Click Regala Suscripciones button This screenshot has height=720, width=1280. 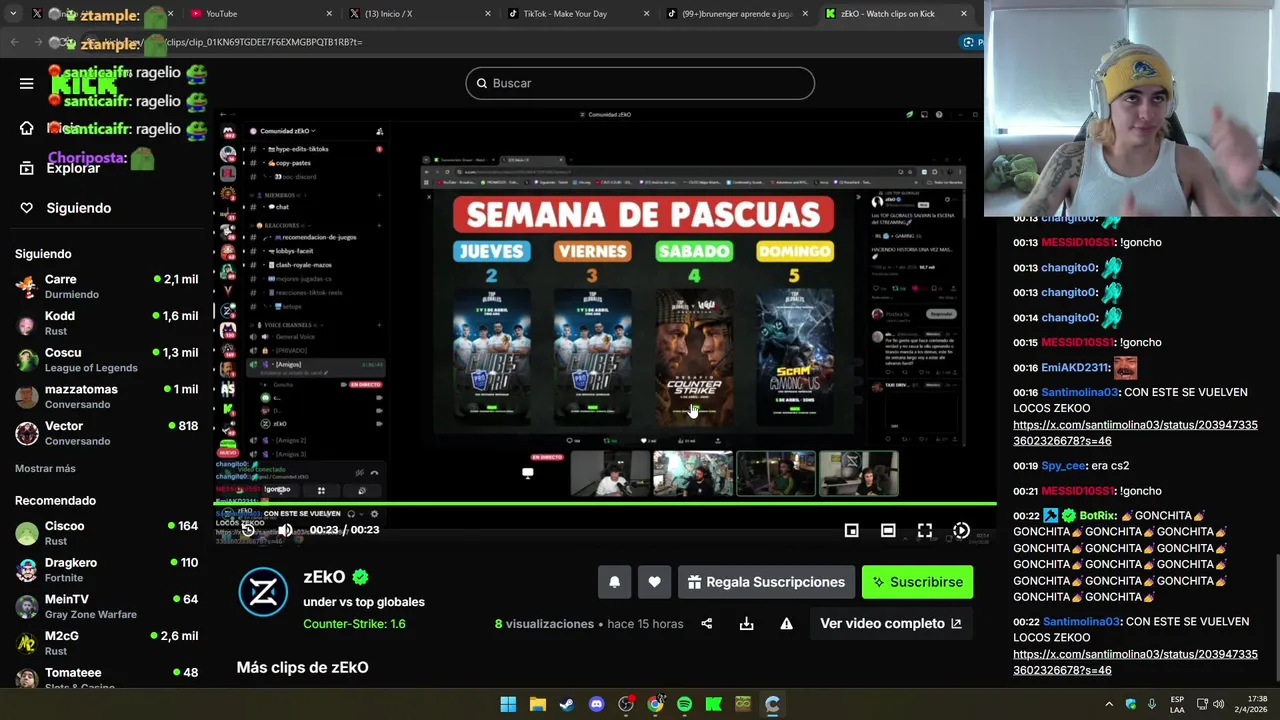[x=766, y=582]
